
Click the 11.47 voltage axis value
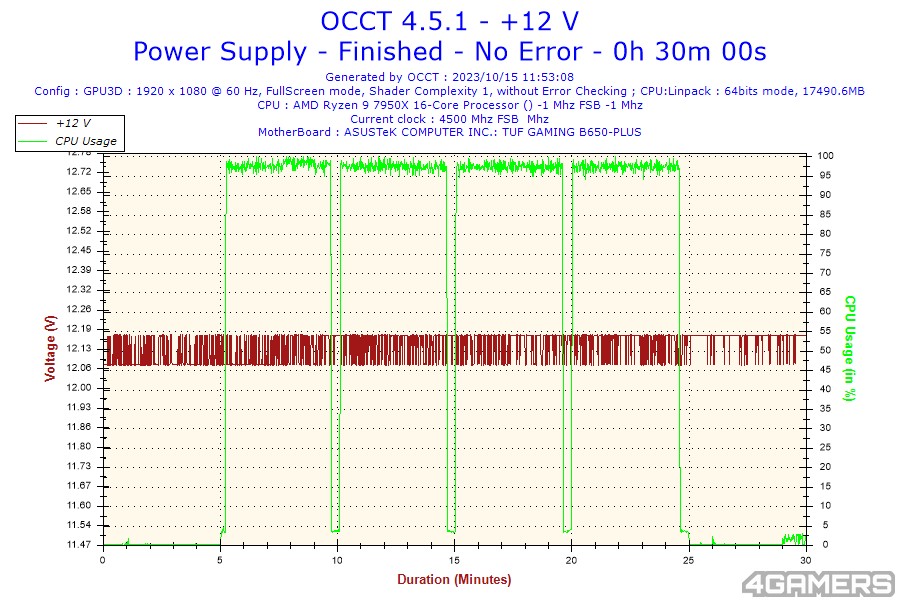79,544
